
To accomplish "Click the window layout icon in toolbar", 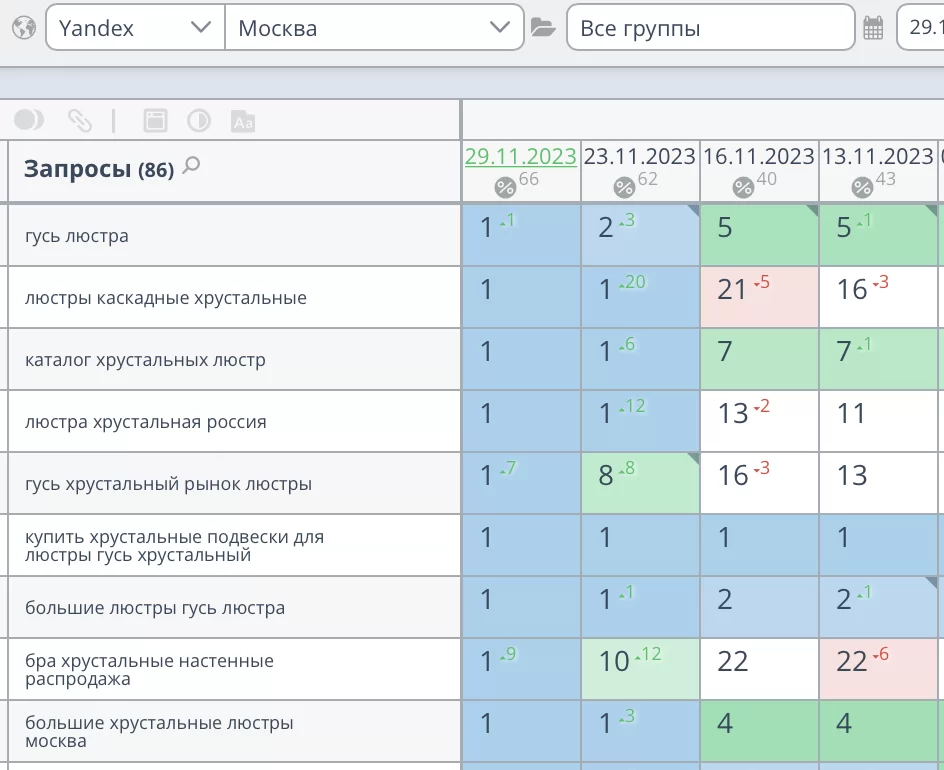I will pyautogui.click(x=155, y=121).
